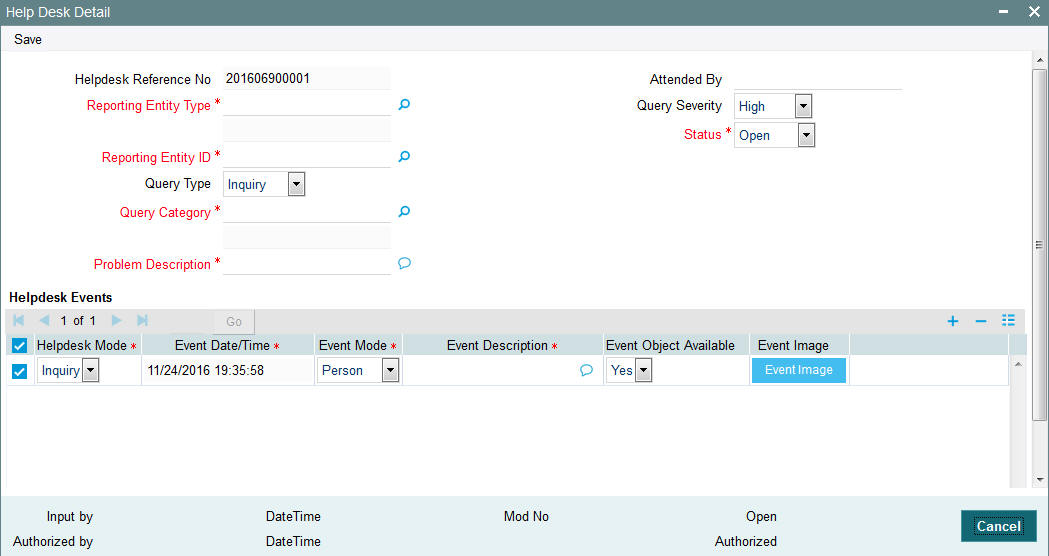Click the blue Event Image button

click(799, 370)
